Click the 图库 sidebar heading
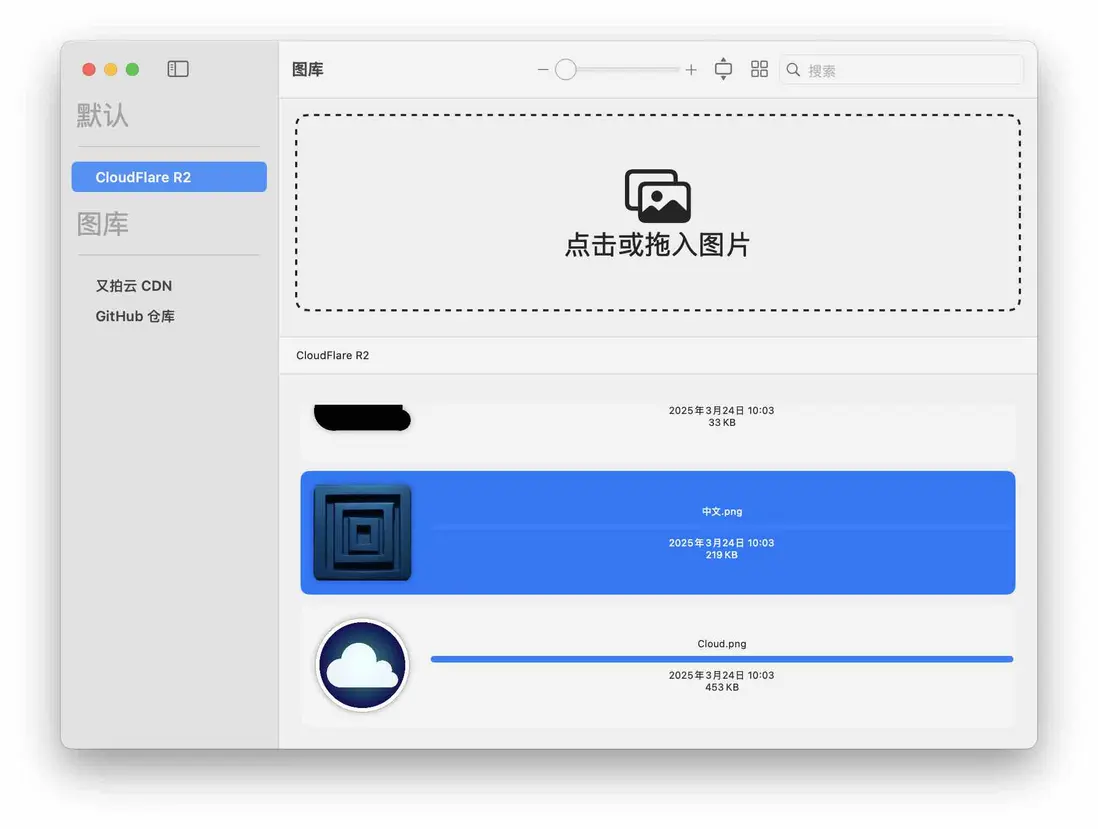 coord(102,224)
